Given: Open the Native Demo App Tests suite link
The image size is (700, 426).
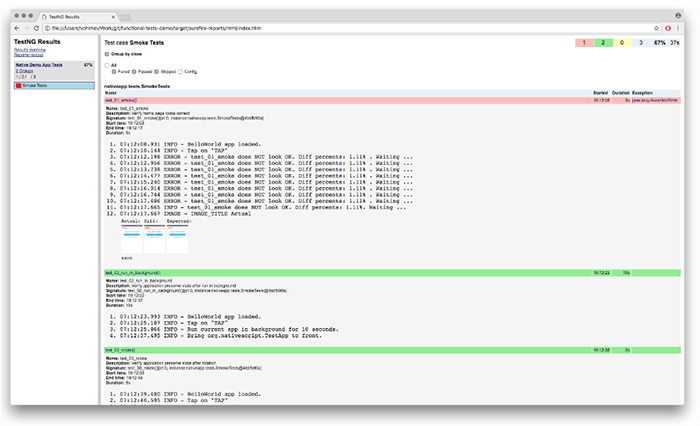Looking at the screenshot, I should click(x=39, y=65).
